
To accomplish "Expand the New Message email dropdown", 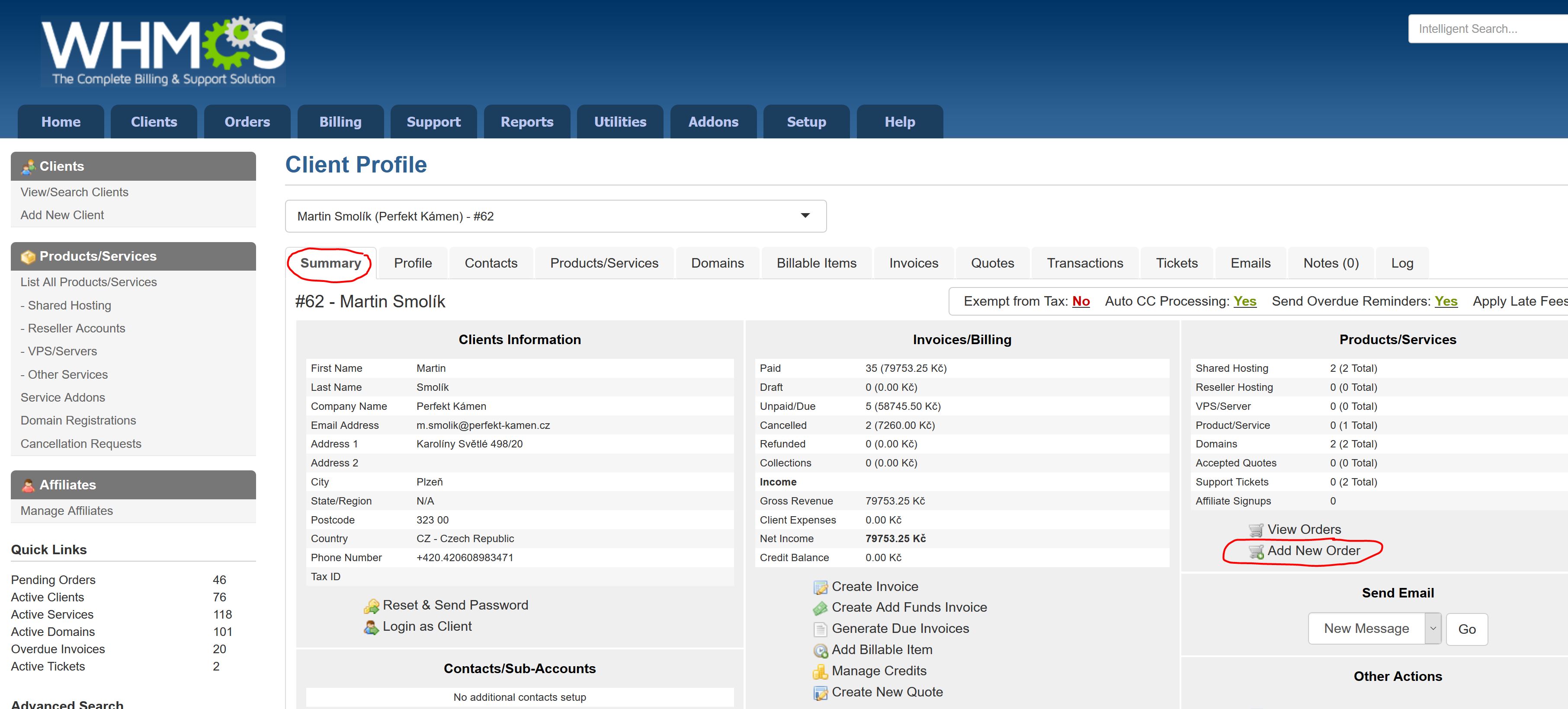I will pos(1432,629).
